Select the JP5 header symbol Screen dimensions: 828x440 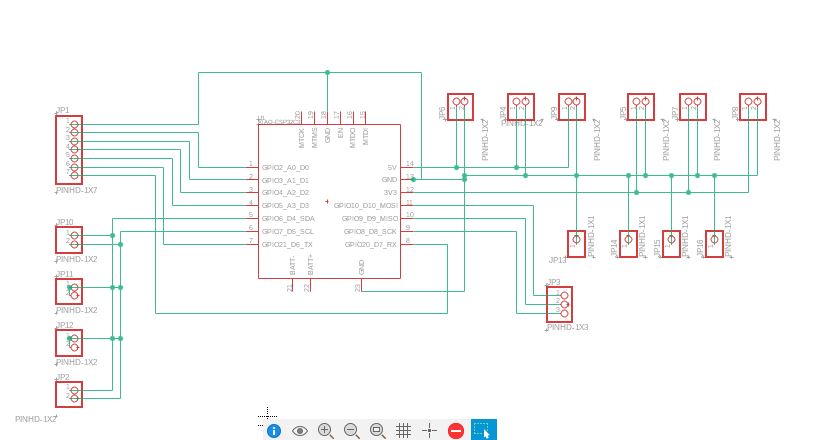[641, 107]
